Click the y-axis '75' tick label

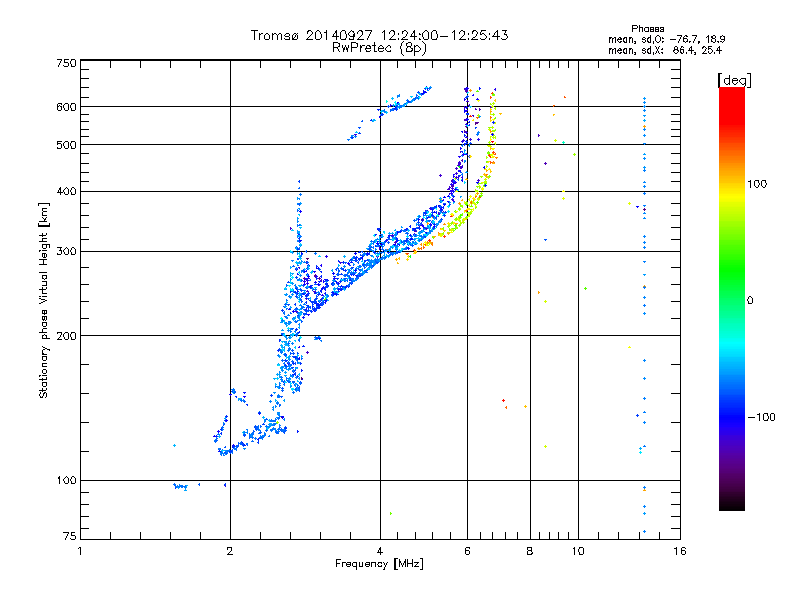(70, 536)
